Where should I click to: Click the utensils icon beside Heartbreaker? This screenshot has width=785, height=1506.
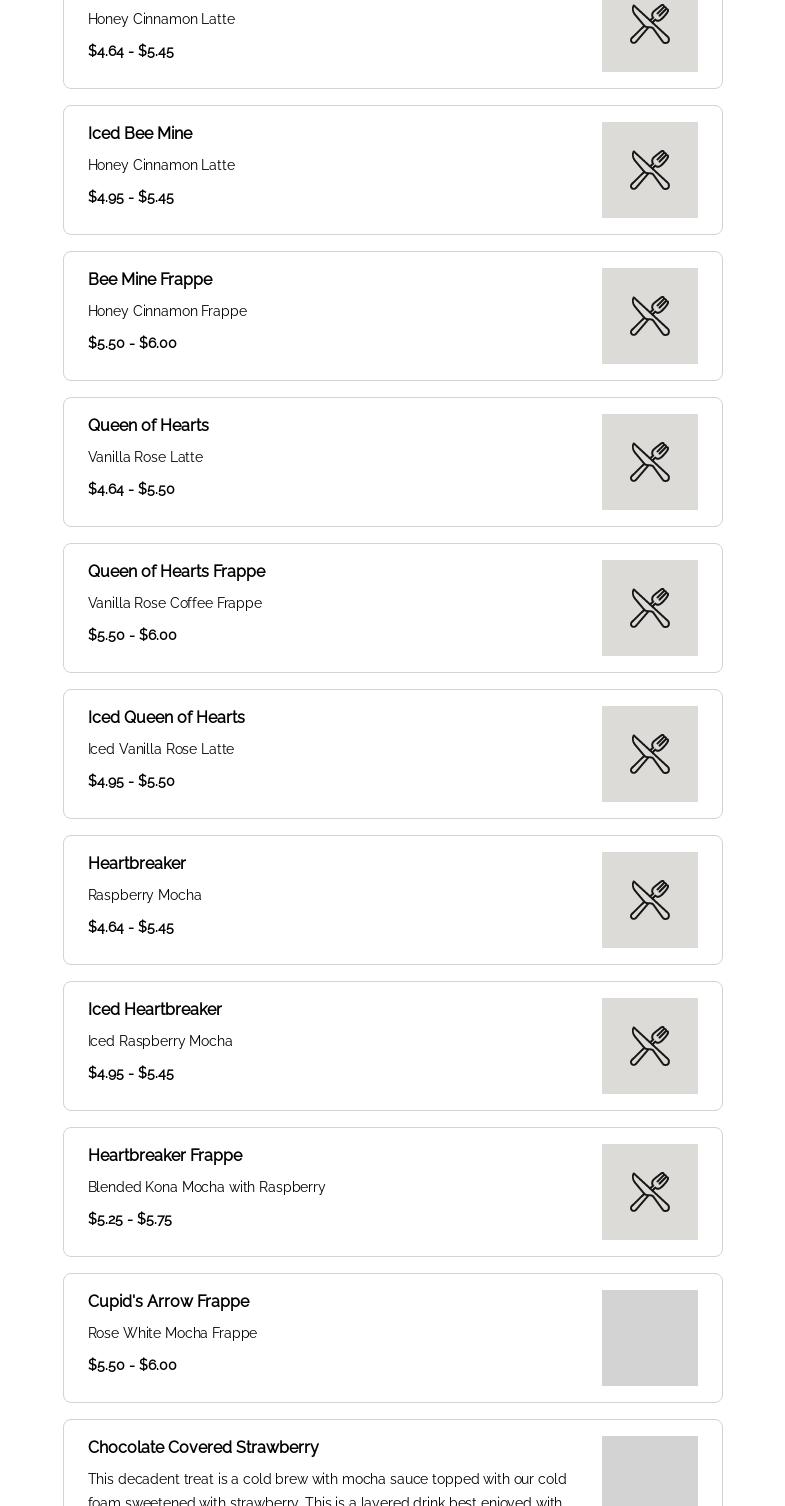(650, 900)
